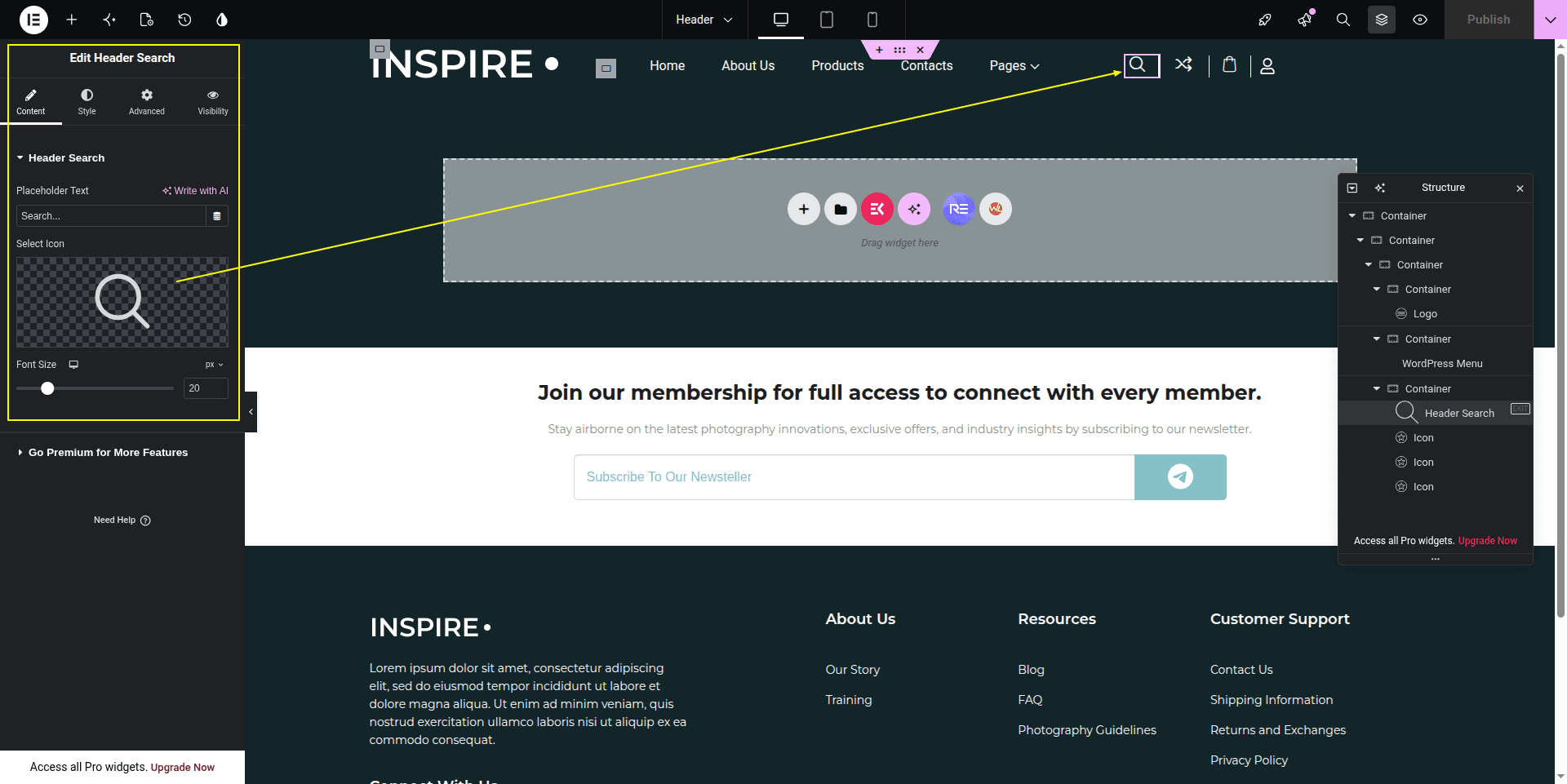Click the Add Element plus icon
1567x784 pixels.
click(x=72, y=20)
